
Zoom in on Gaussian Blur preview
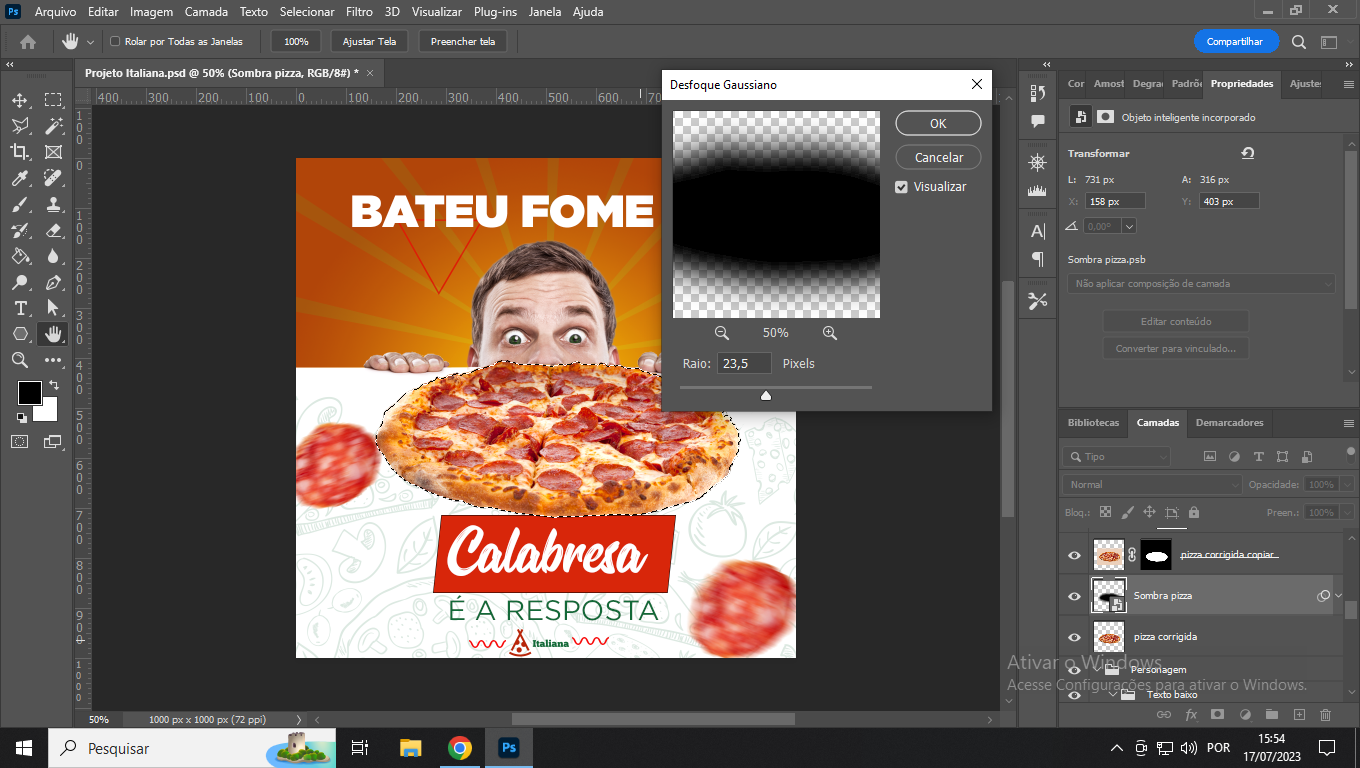(x=829, y=333)
